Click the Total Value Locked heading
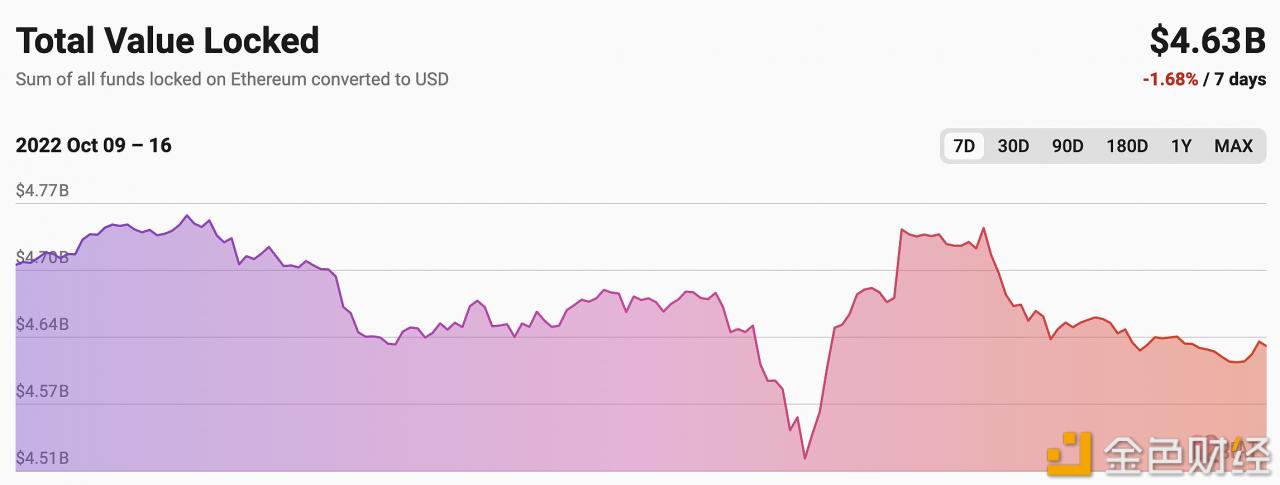 (167, 41)
